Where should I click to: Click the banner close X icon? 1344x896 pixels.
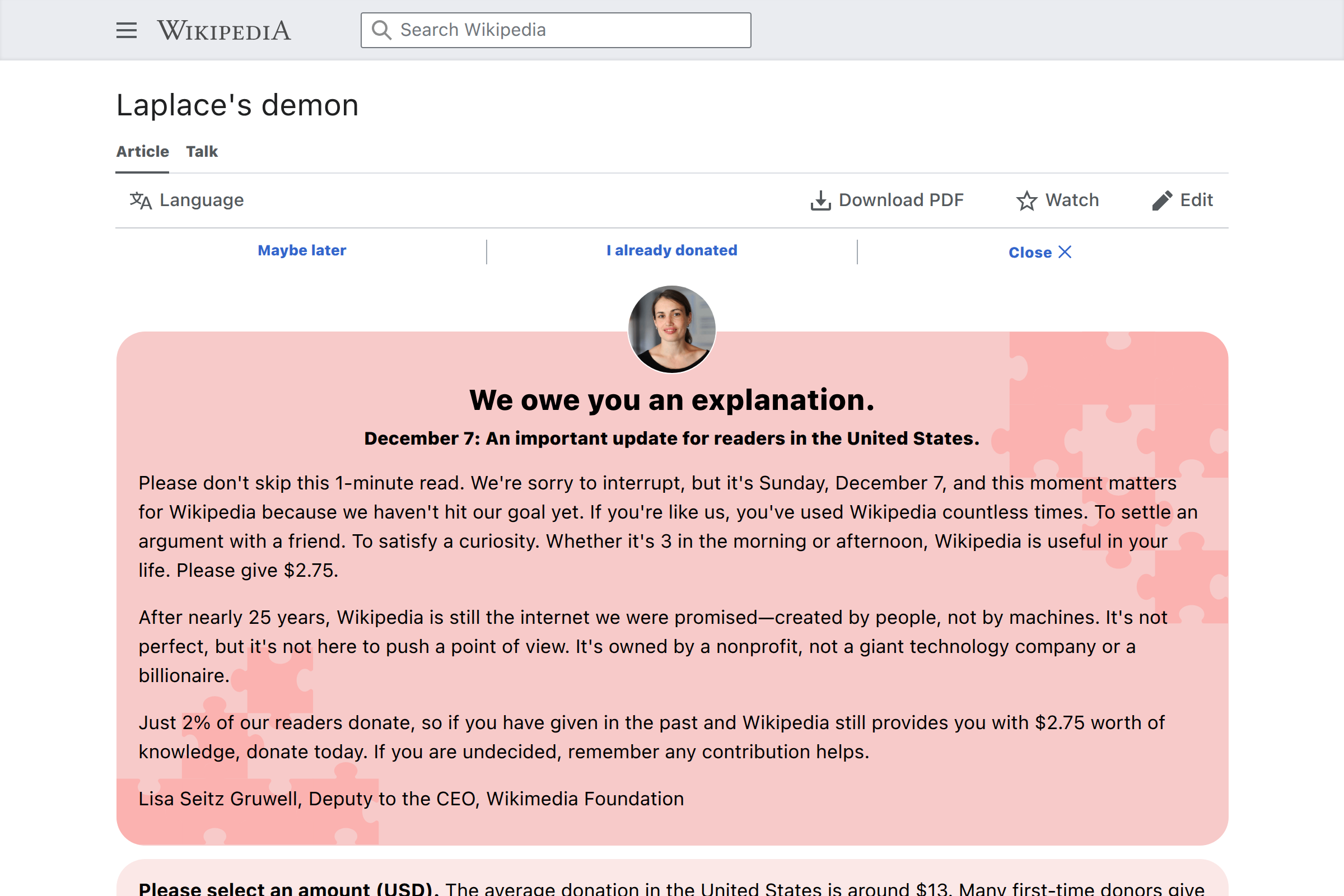click(1065, 252)
